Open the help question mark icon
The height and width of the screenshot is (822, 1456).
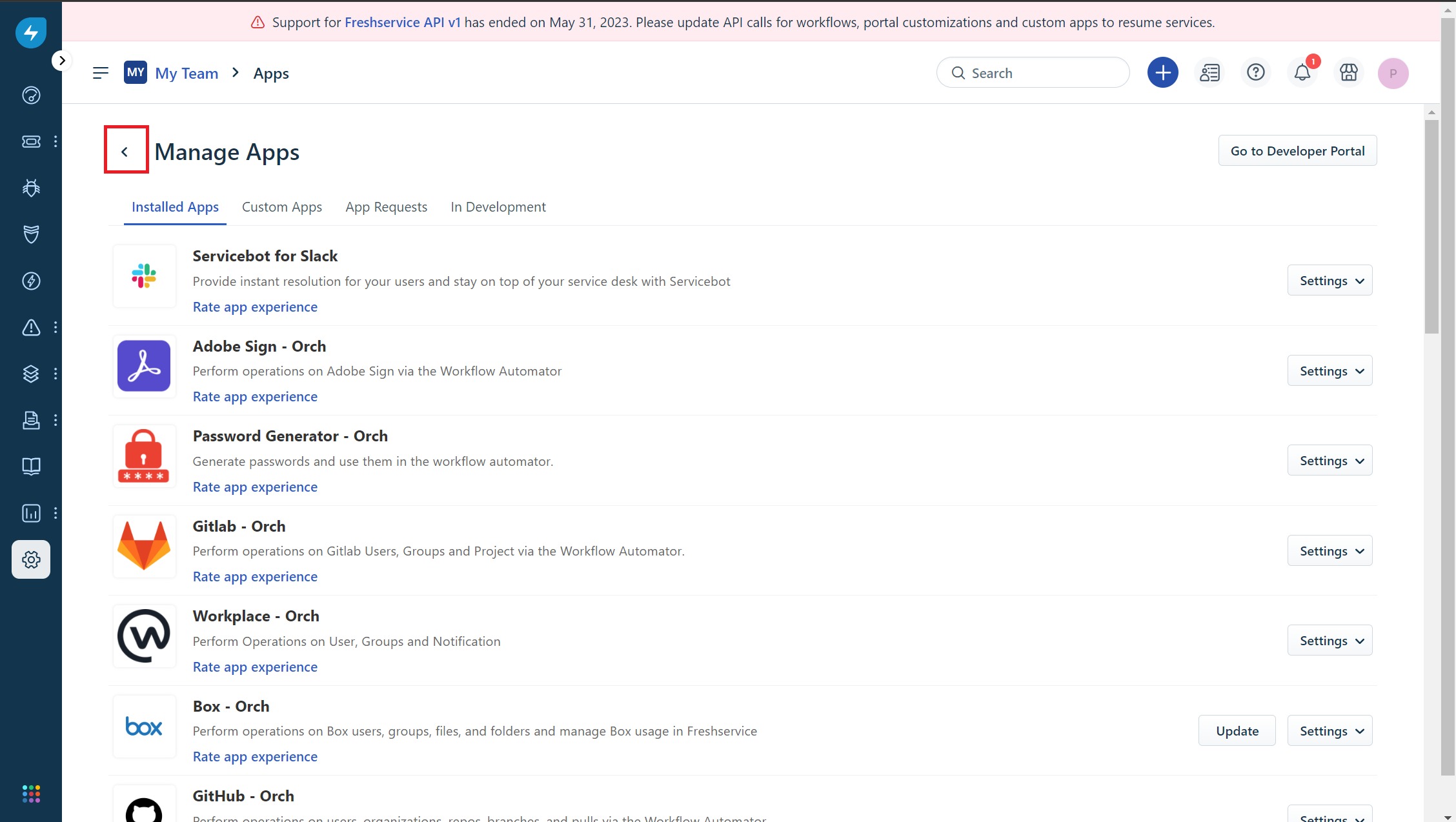coord(1256,72)
